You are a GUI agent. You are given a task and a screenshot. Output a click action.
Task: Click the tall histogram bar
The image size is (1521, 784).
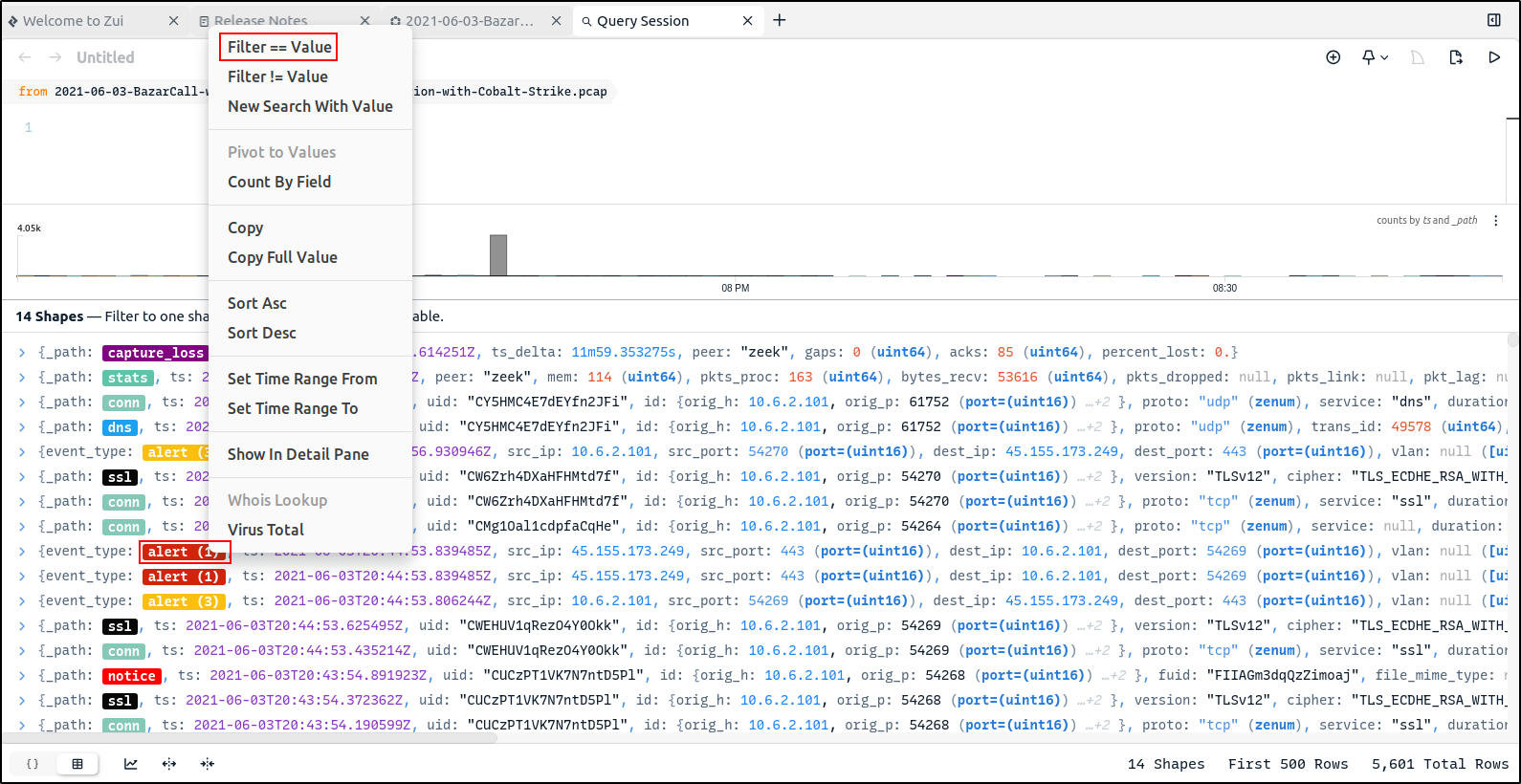(x=497, y=255)
